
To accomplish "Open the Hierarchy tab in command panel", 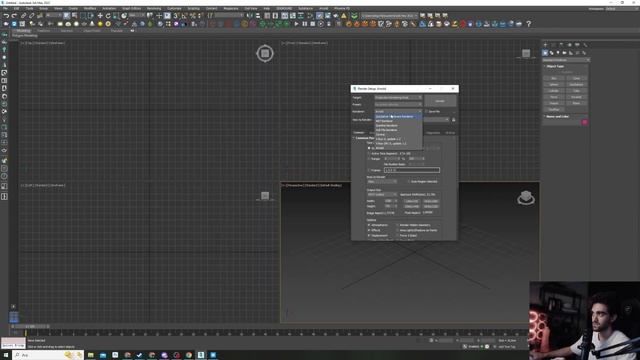I will click(561, 44).
